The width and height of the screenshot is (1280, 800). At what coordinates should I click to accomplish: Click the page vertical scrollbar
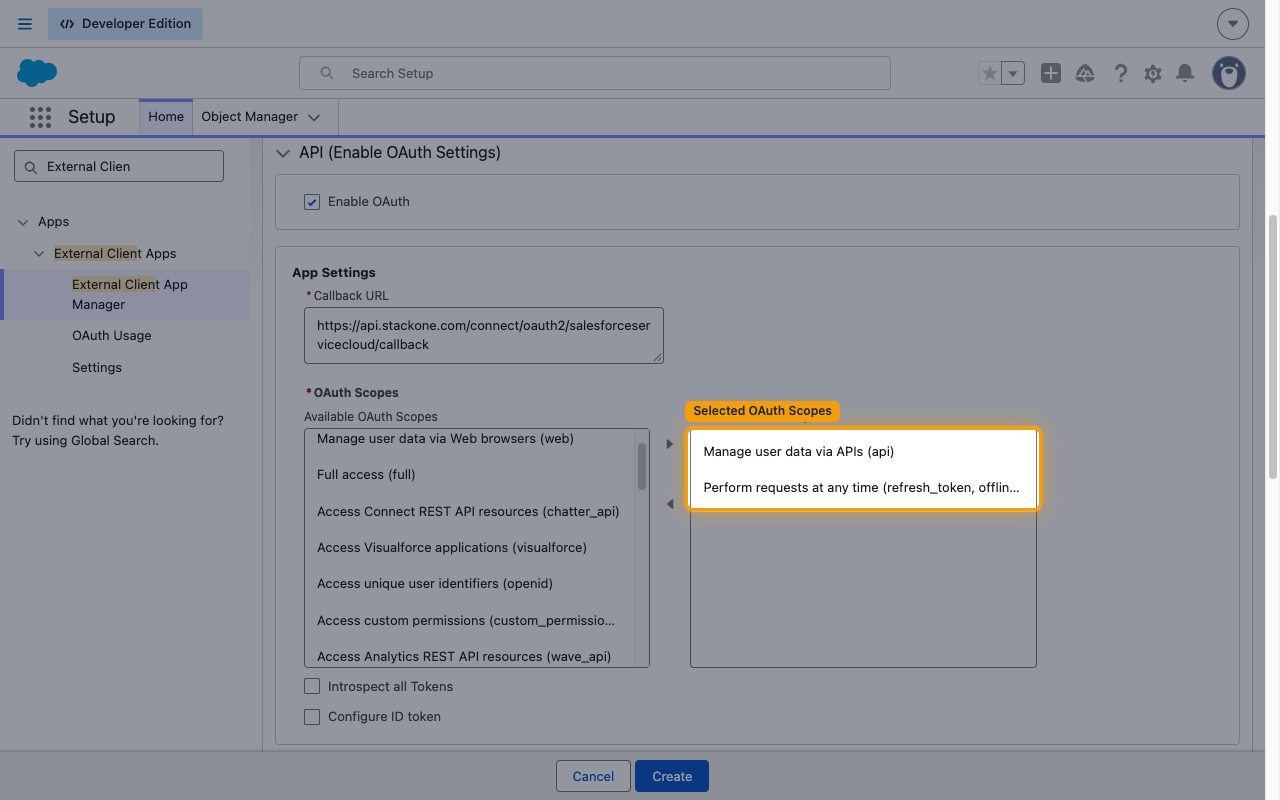[x=1273, y=347]
